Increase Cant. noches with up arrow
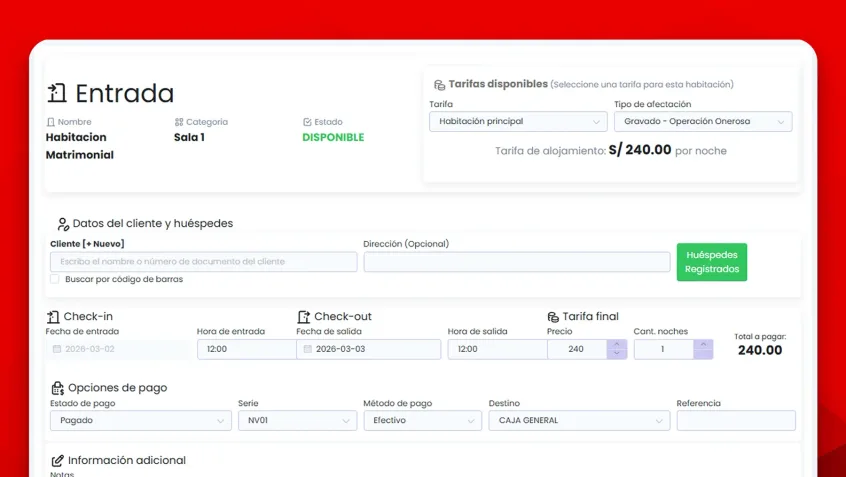846x477 pixels. (x=703, y=344)
